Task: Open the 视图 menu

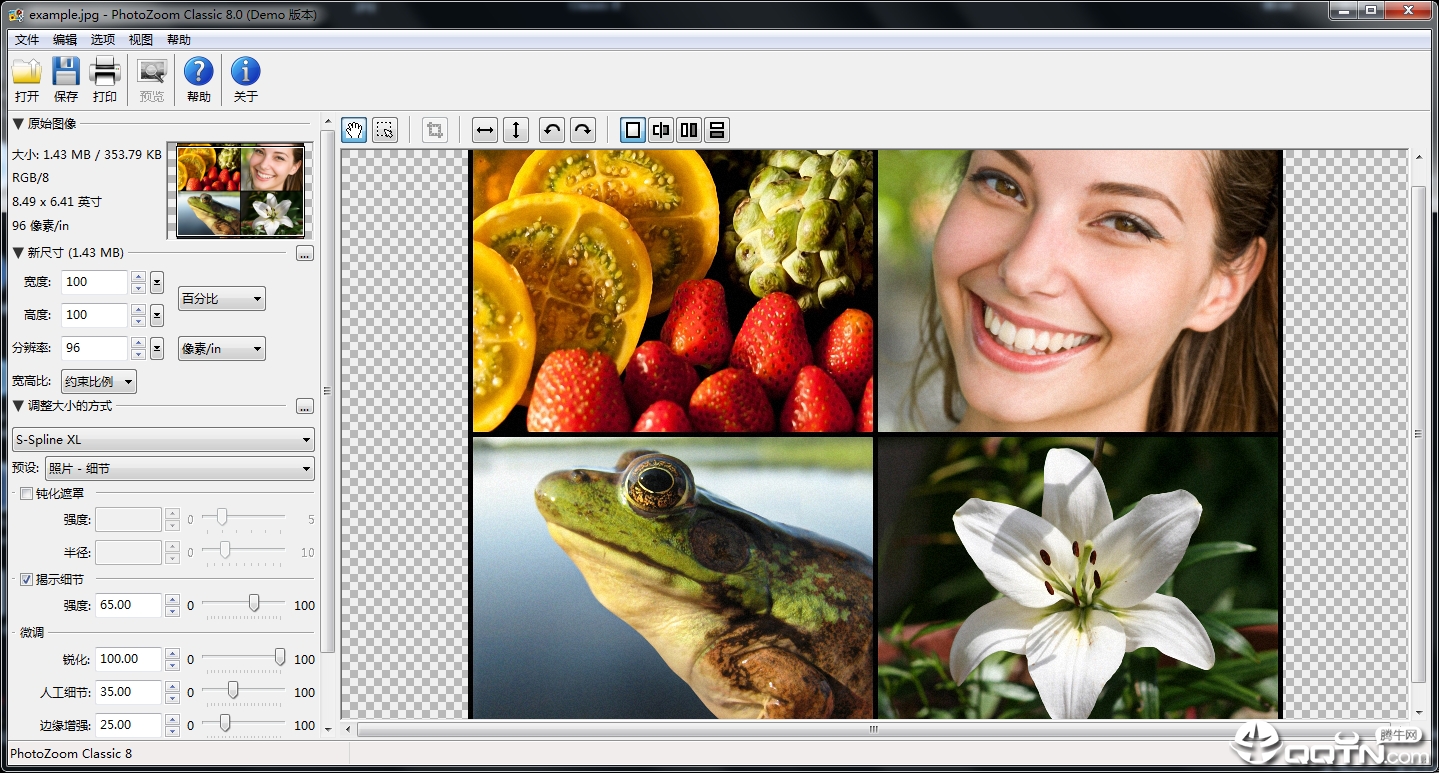Action: 141,40
